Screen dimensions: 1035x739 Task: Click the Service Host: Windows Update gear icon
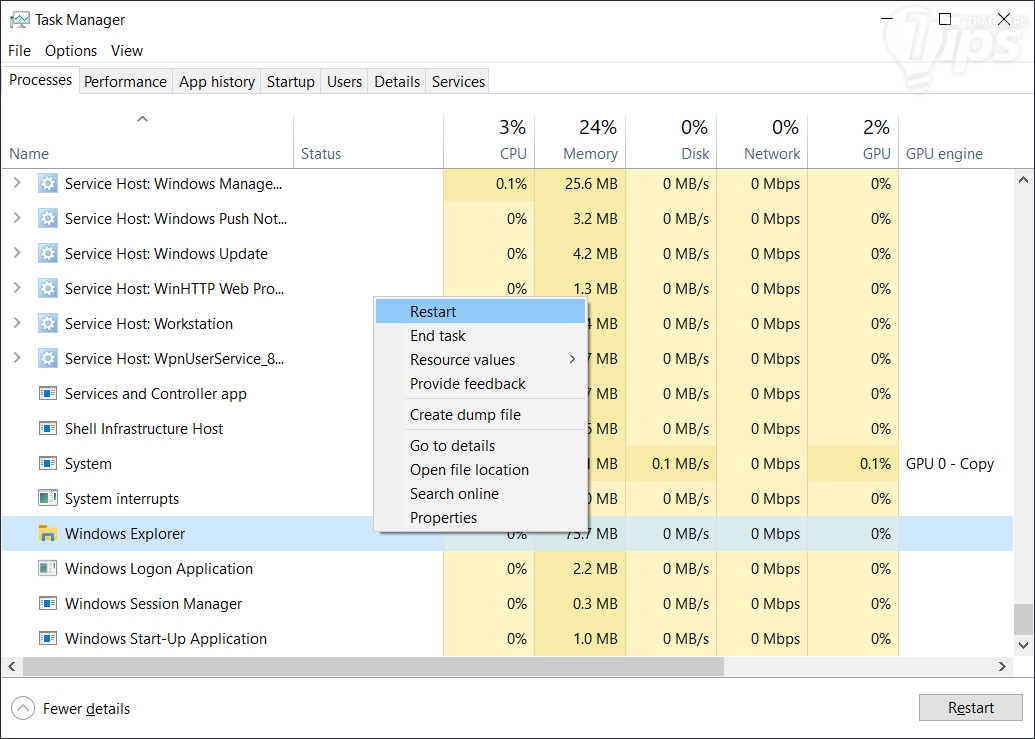(47, 254)
